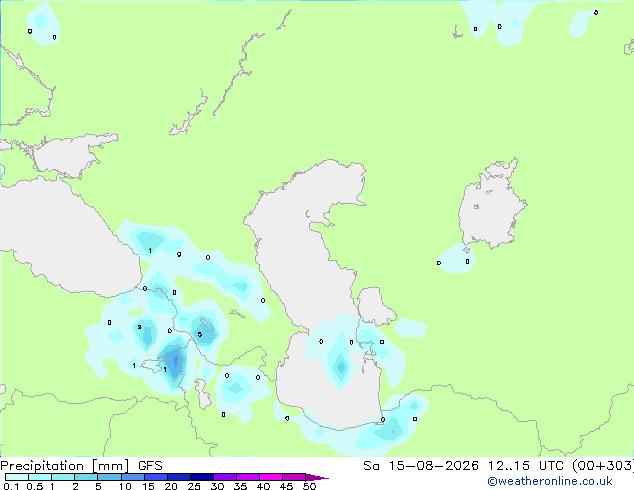Image resolution: width=634 pixels, height=490 pixels.
Task: Click the legend label '25'
Action: pos(194,486)
